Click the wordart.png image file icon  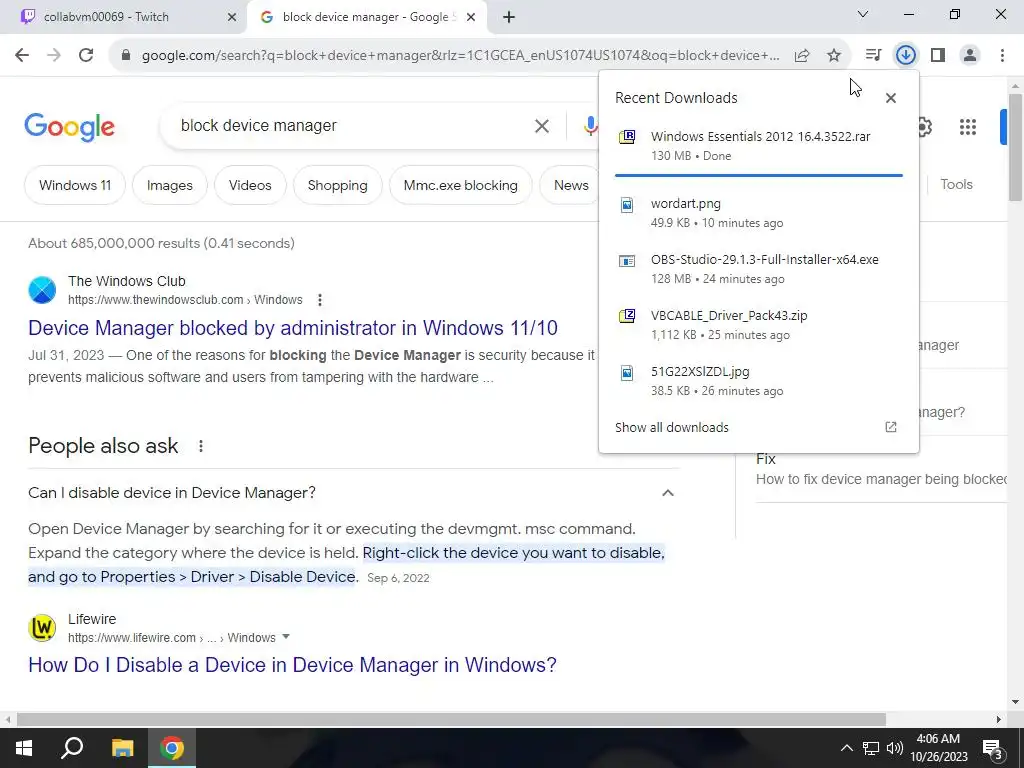(627, 205)
